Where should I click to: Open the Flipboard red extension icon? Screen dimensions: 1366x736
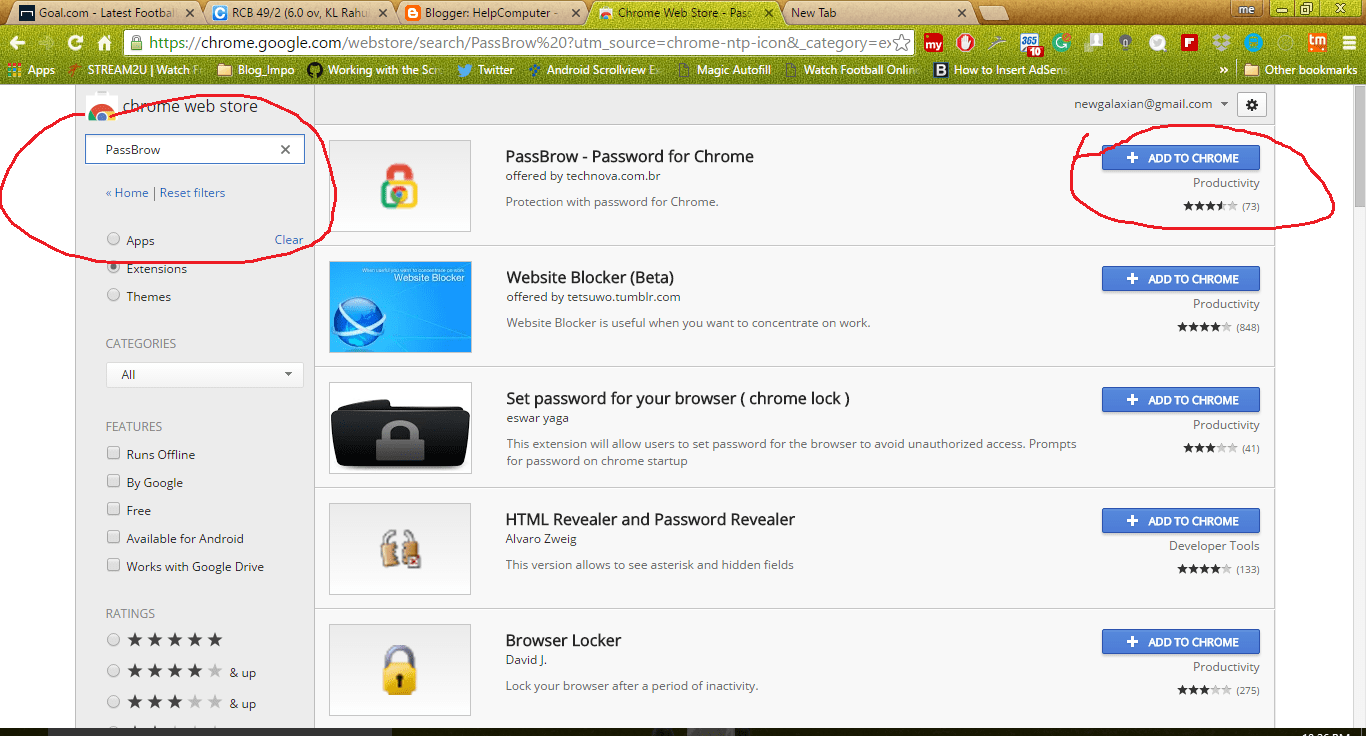click(x=1189, y=43)
